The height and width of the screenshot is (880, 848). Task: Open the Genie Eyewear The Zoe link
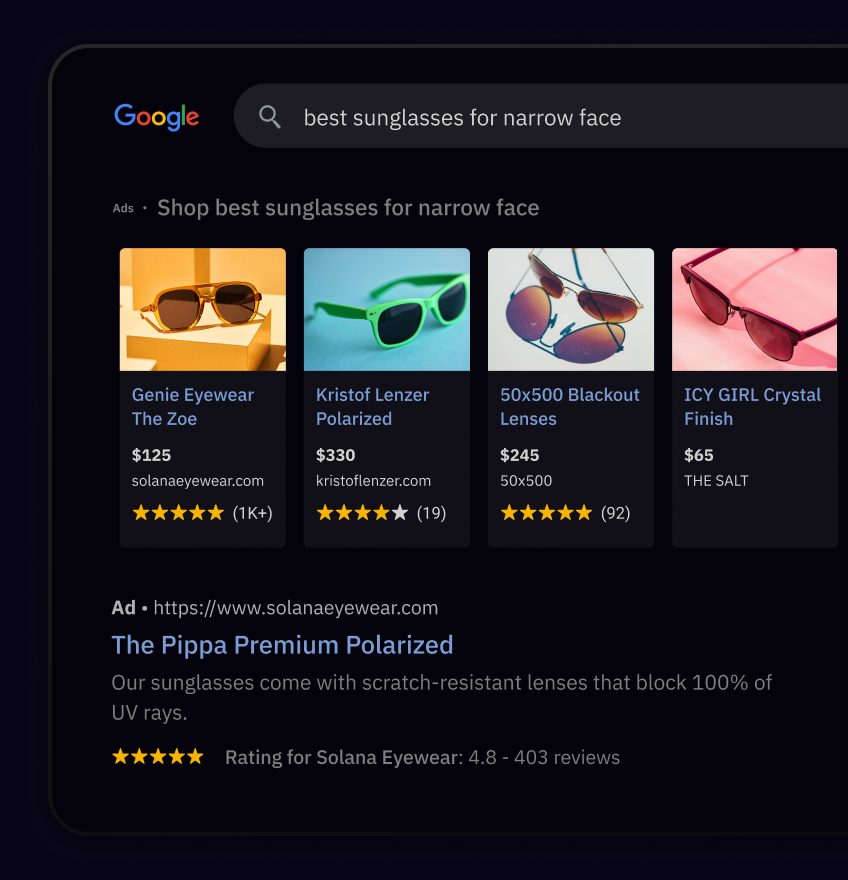[193, 407]
